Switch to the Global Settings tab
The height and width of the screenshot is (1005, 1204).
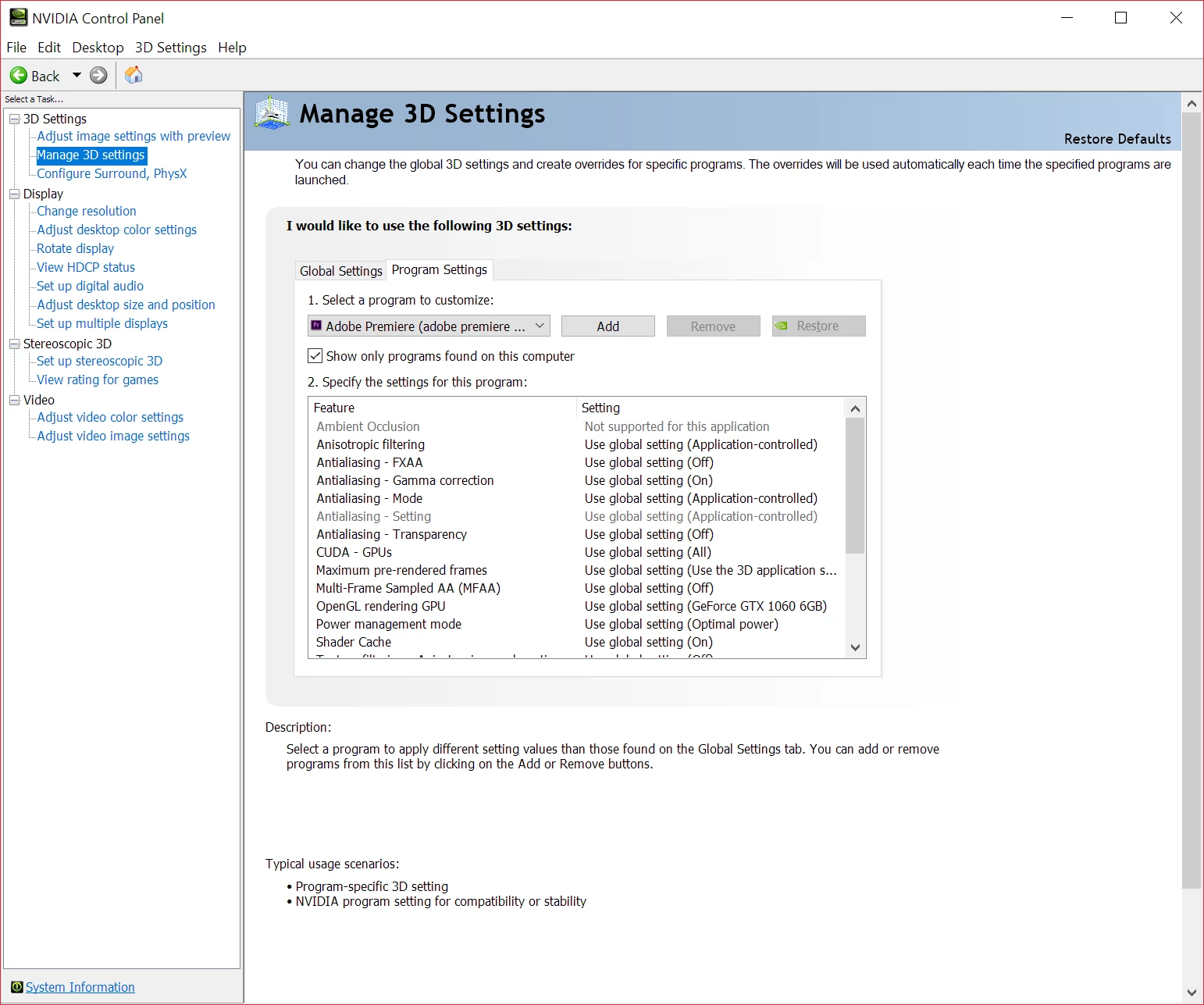point(340,271)
